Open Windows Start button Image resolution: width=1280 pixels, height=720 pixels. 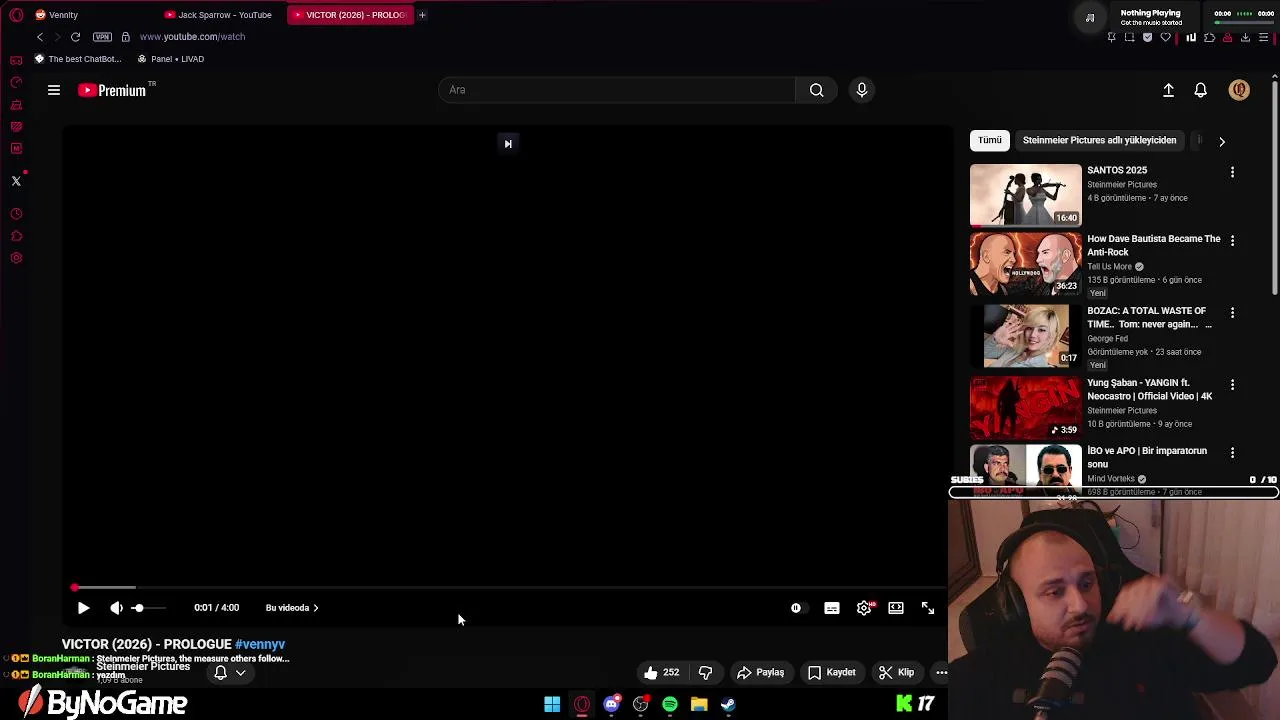tap(552, 705)
